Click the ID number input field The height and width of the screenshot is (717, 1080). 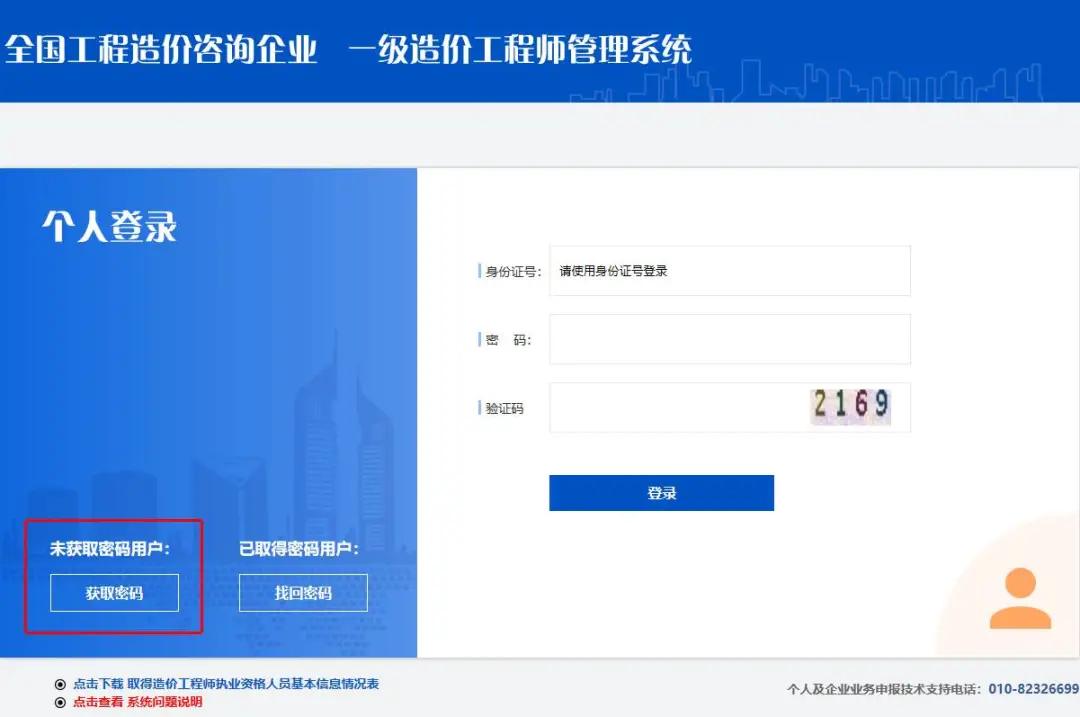[729, 271]
